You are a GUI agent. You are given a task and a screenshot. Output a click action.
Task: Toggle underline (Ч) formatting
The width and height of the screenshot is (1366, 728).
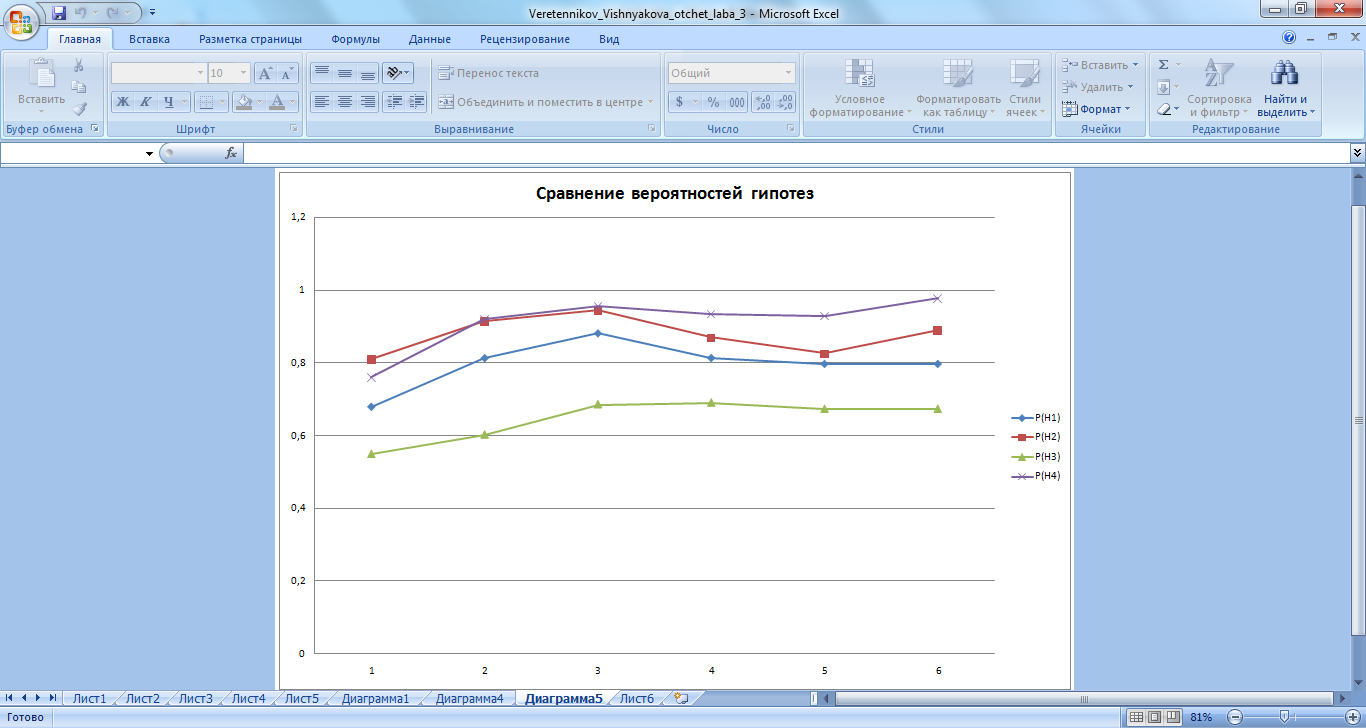[x=169, y=101]
